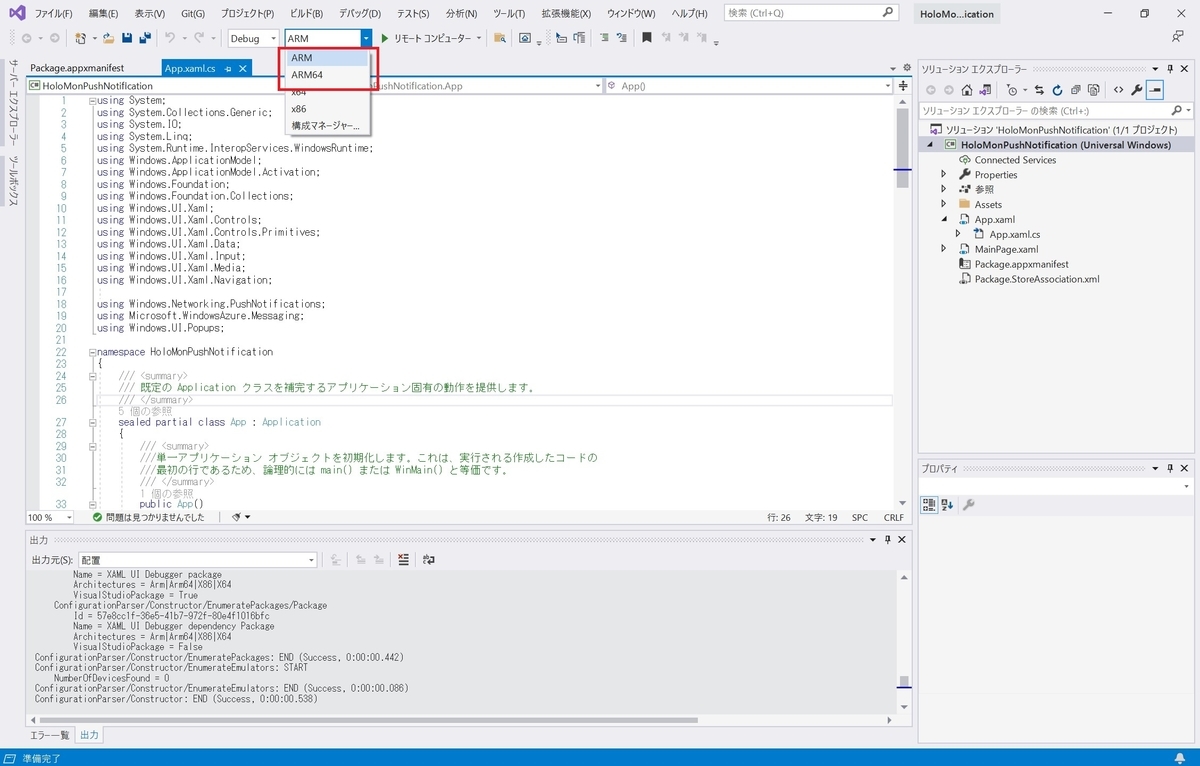Select ARM in the platform dropdown list
The image size is (1200, 766).
[x=328, y=58]
